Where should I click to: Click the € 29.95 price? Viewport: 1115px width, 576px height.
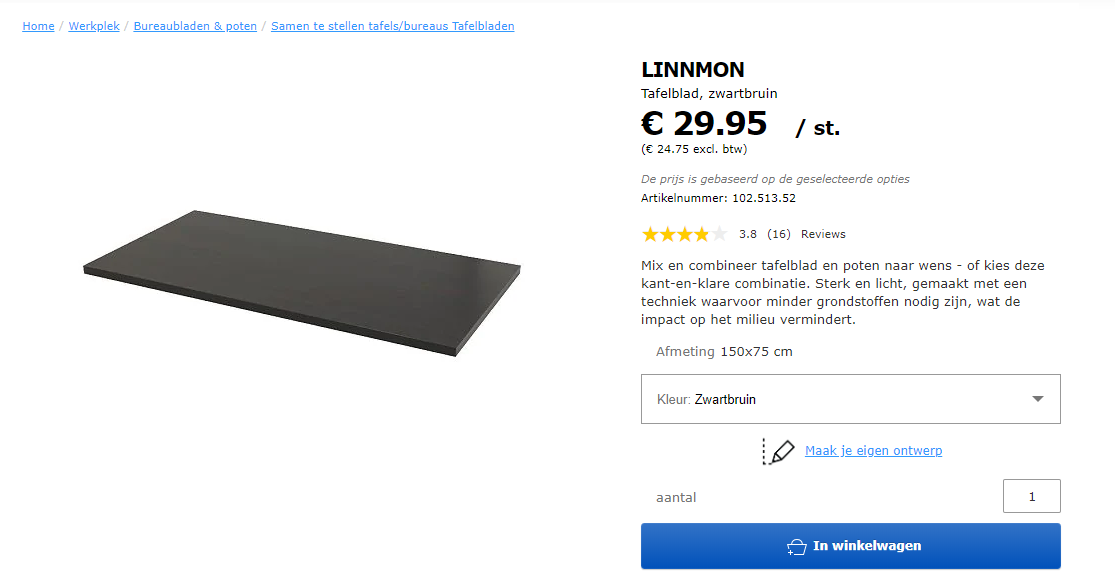pos(704,124)
